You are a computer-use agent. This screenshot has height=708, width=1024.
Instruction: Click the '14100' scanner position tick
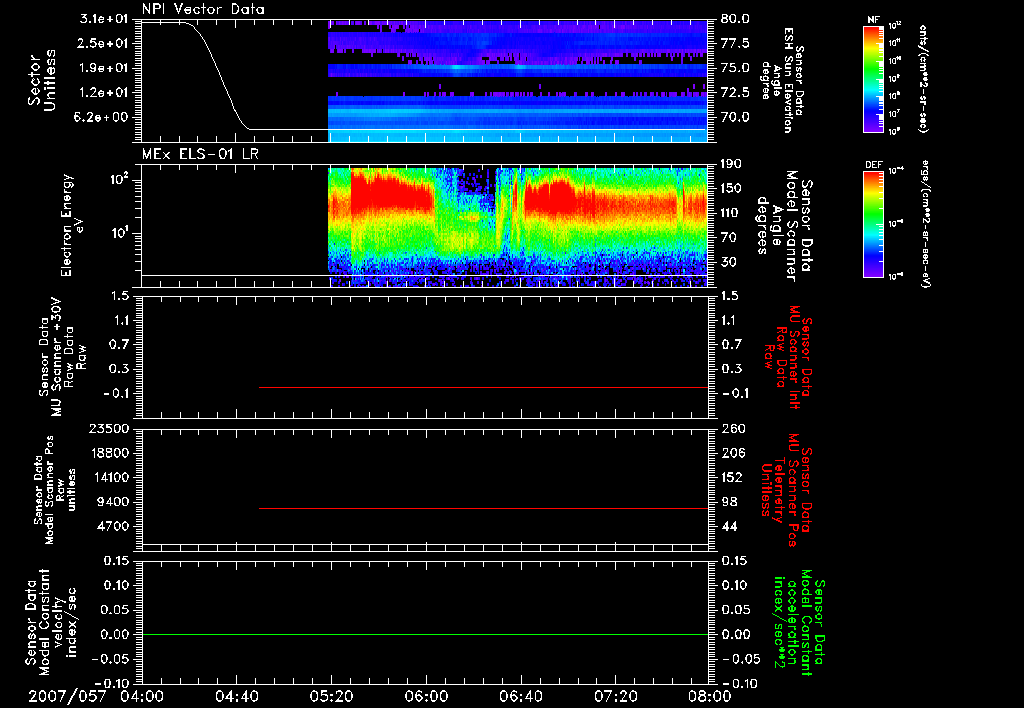(x=109, y=477)
